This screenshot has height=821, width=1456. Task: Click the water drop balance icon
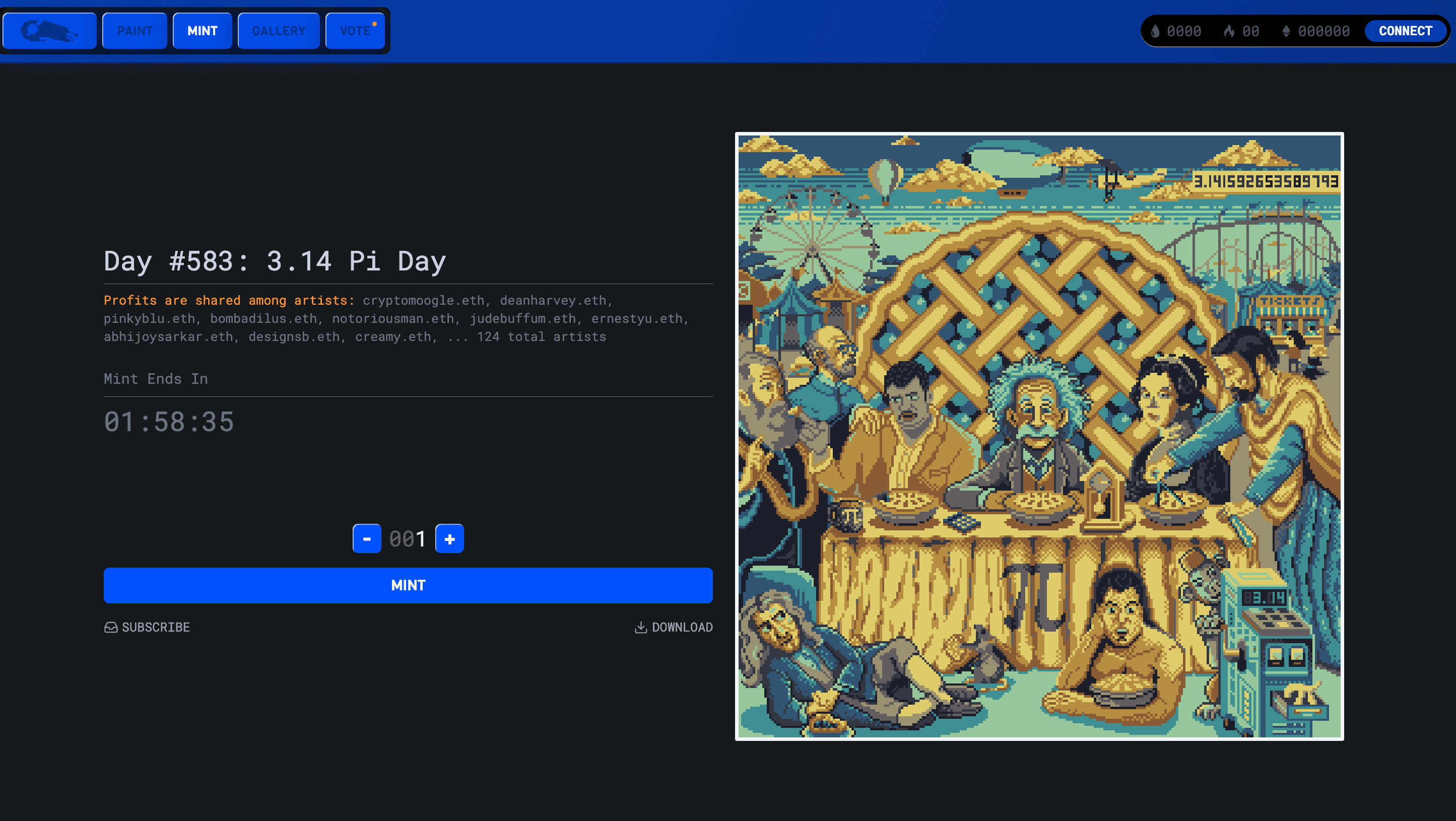click(1155, 31)
